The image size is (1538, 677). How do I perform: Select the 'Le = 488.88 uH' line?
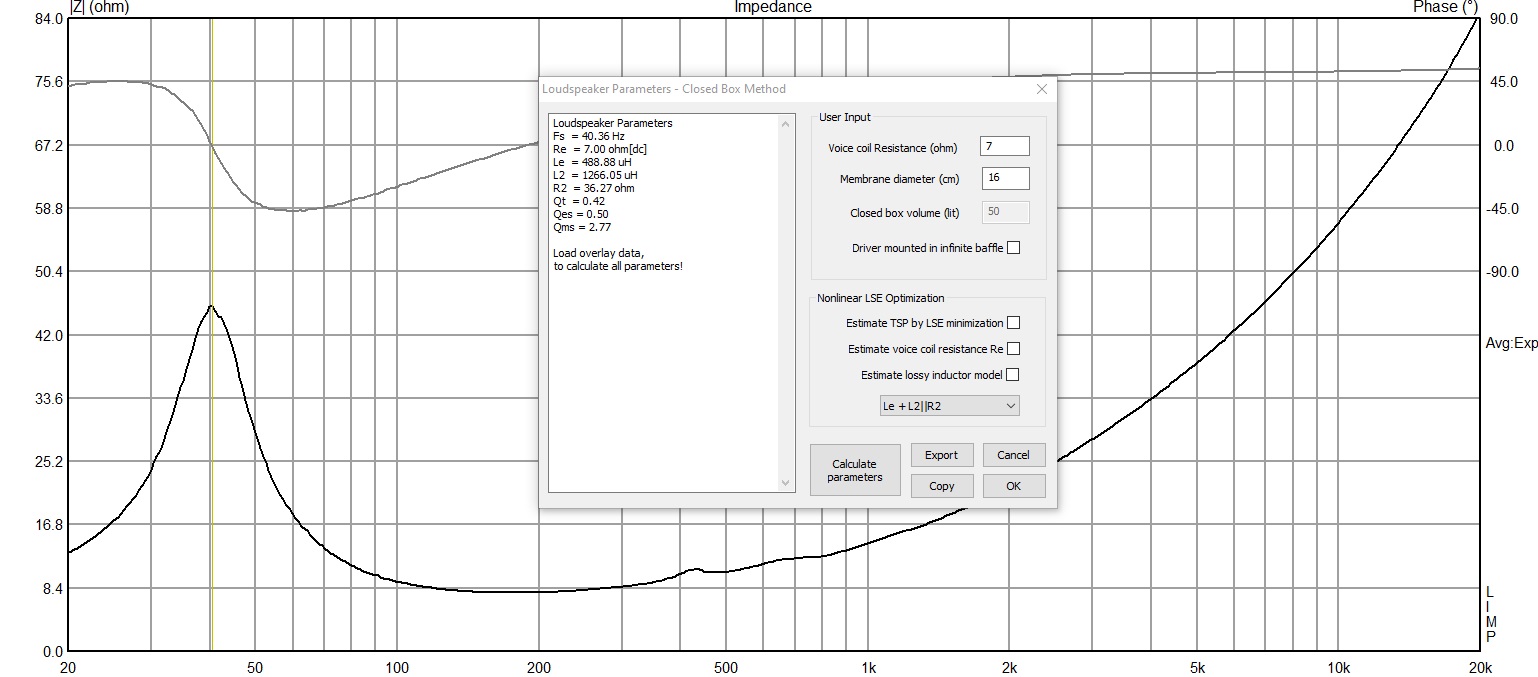pos(592,162)
